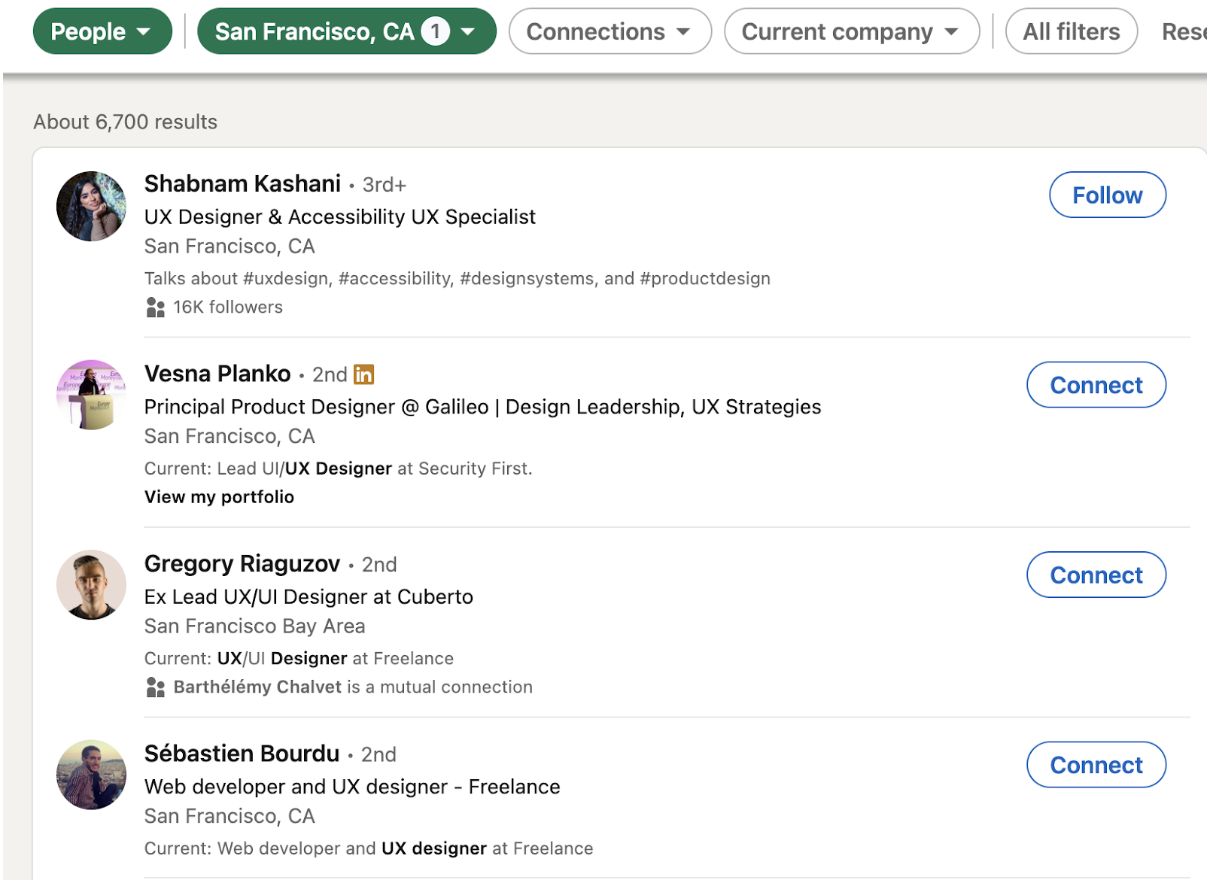The width and height of the screenshot is (1210, 886).
Task: Click Sébastien Bourdu's profile picture
Action: (x=91, y=775)
